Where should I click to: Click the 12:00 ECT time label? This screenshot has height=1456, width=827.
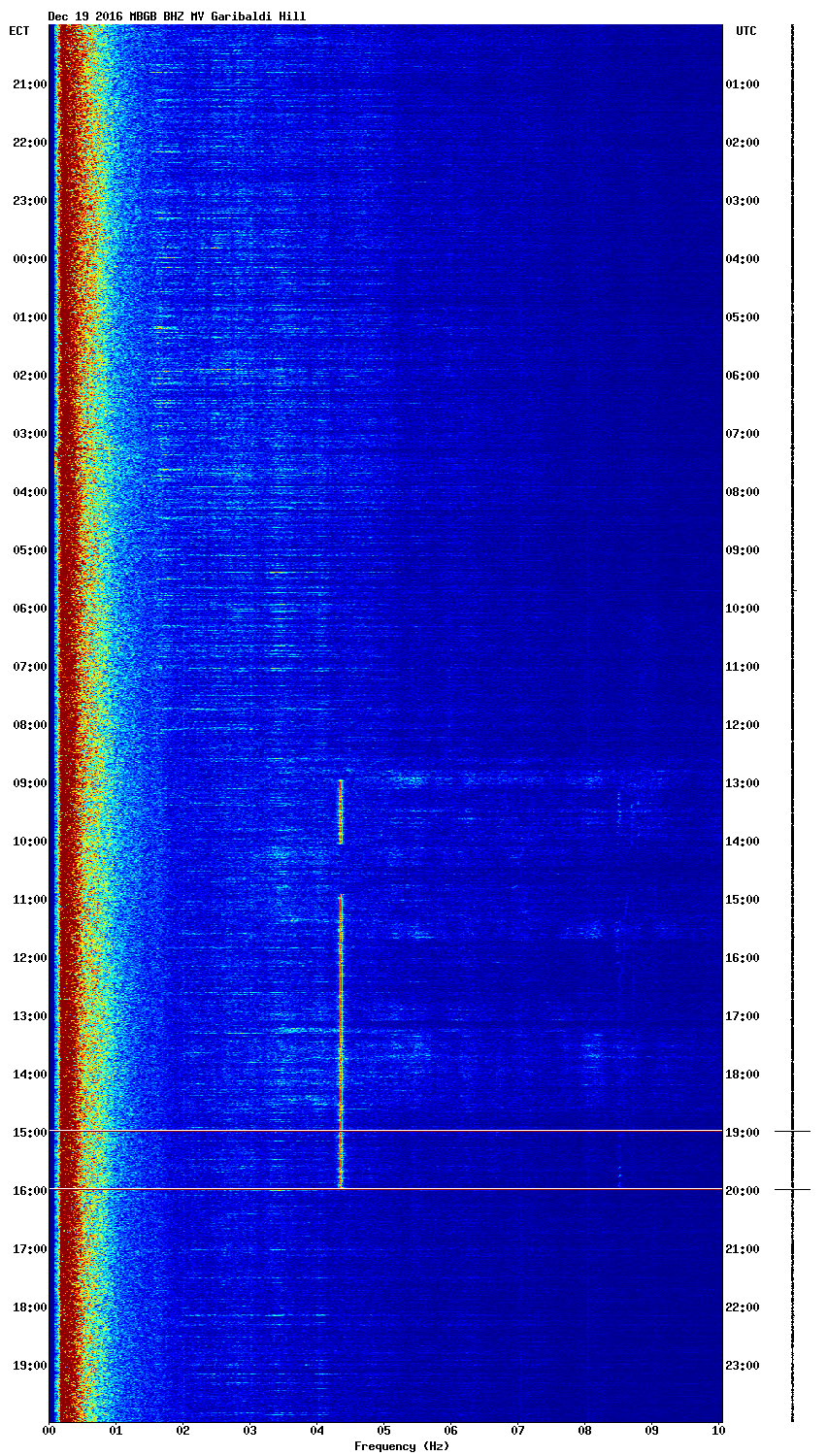pos(29,958)
